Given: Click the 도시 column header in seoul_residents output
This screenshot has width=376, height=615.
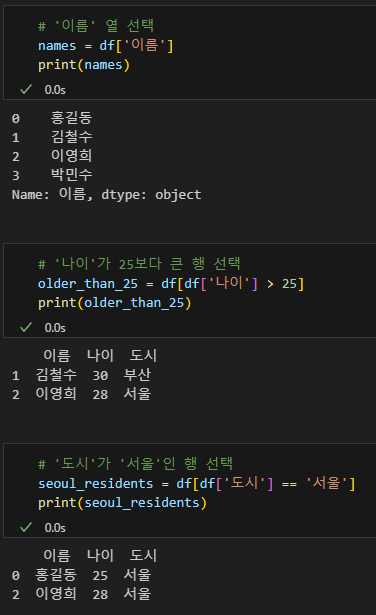Looking at the screenshot, I should tap(143, 555).
